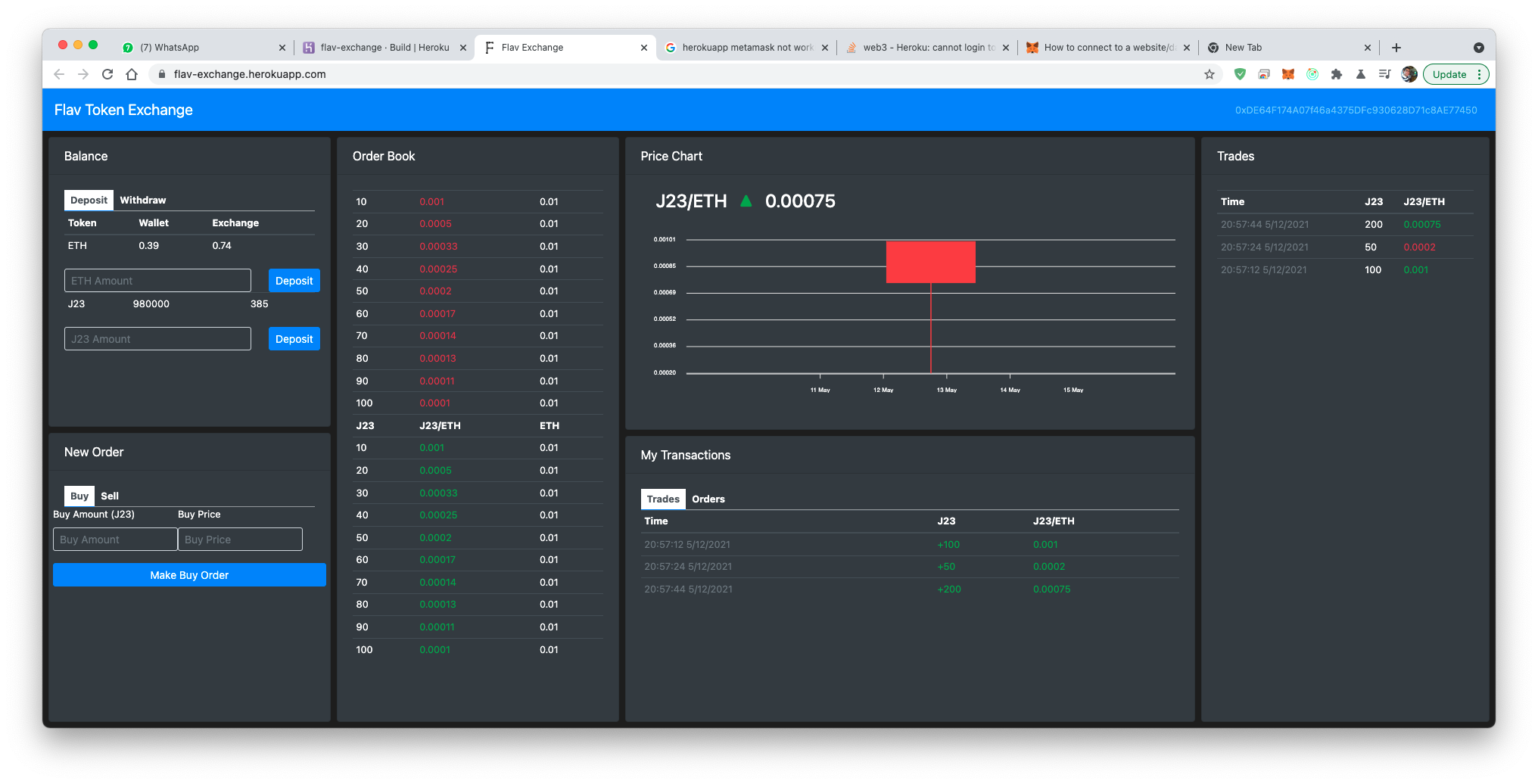The width and height of the screenshot is (1538, 784).
Task: Open a new tab with the plus button
Action: (1396, 47)
